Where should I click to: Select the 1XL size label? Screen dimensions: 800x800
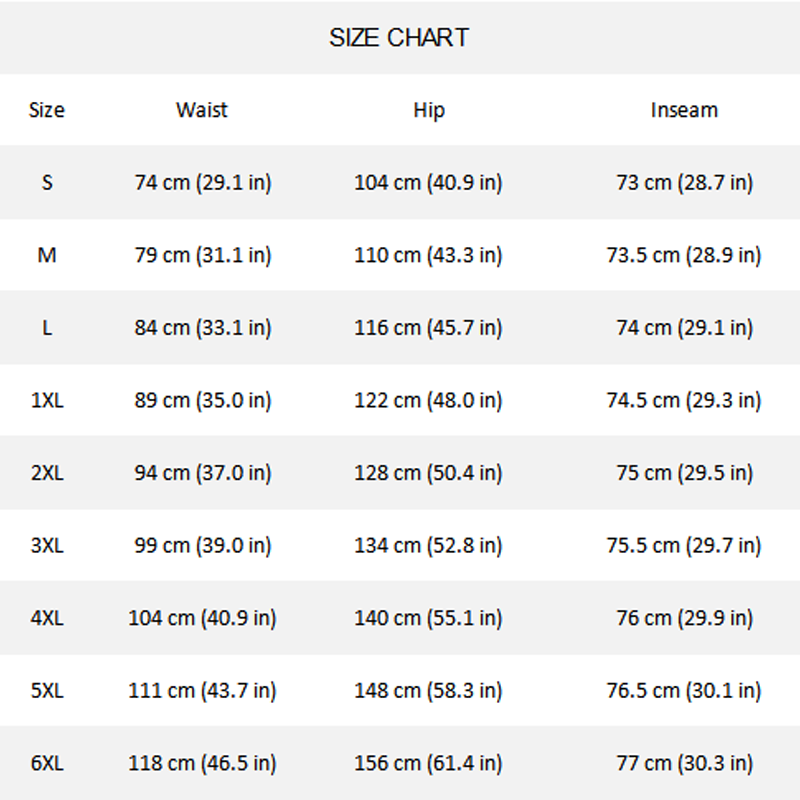click(x=47, y=400)
